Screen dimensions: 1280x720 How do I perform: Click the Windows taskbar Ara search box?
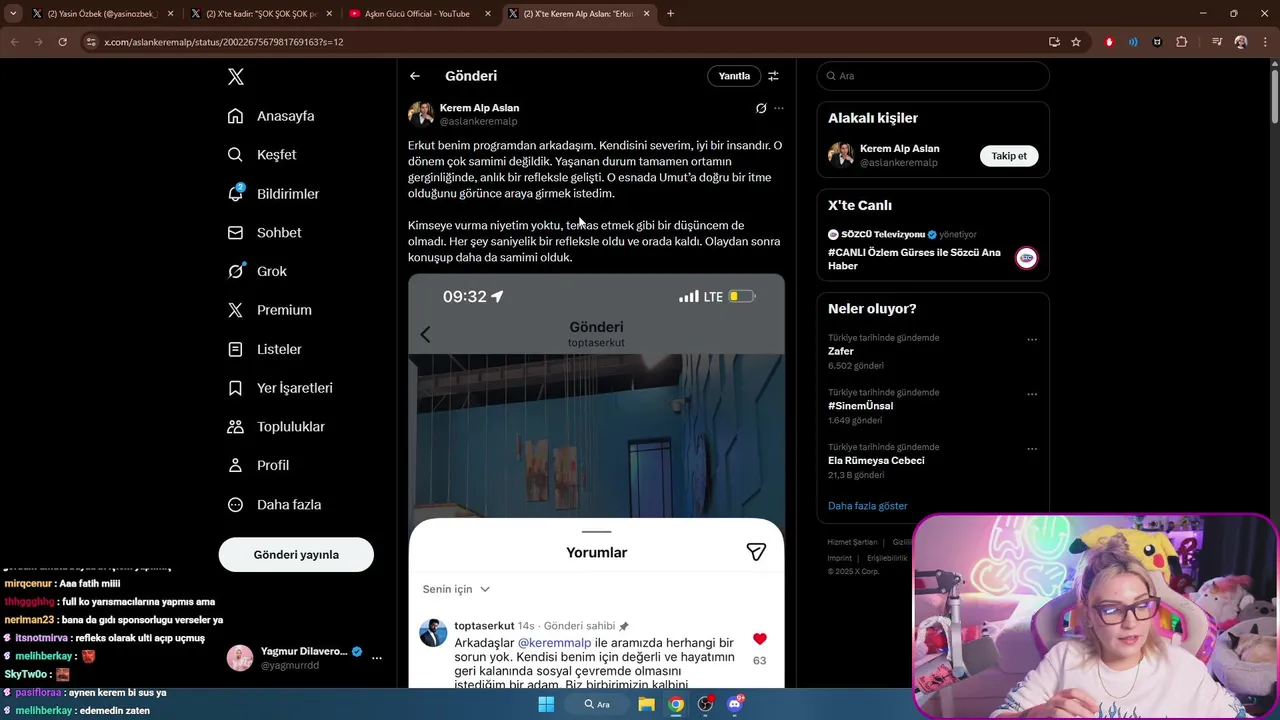click(x=597, y=704)
